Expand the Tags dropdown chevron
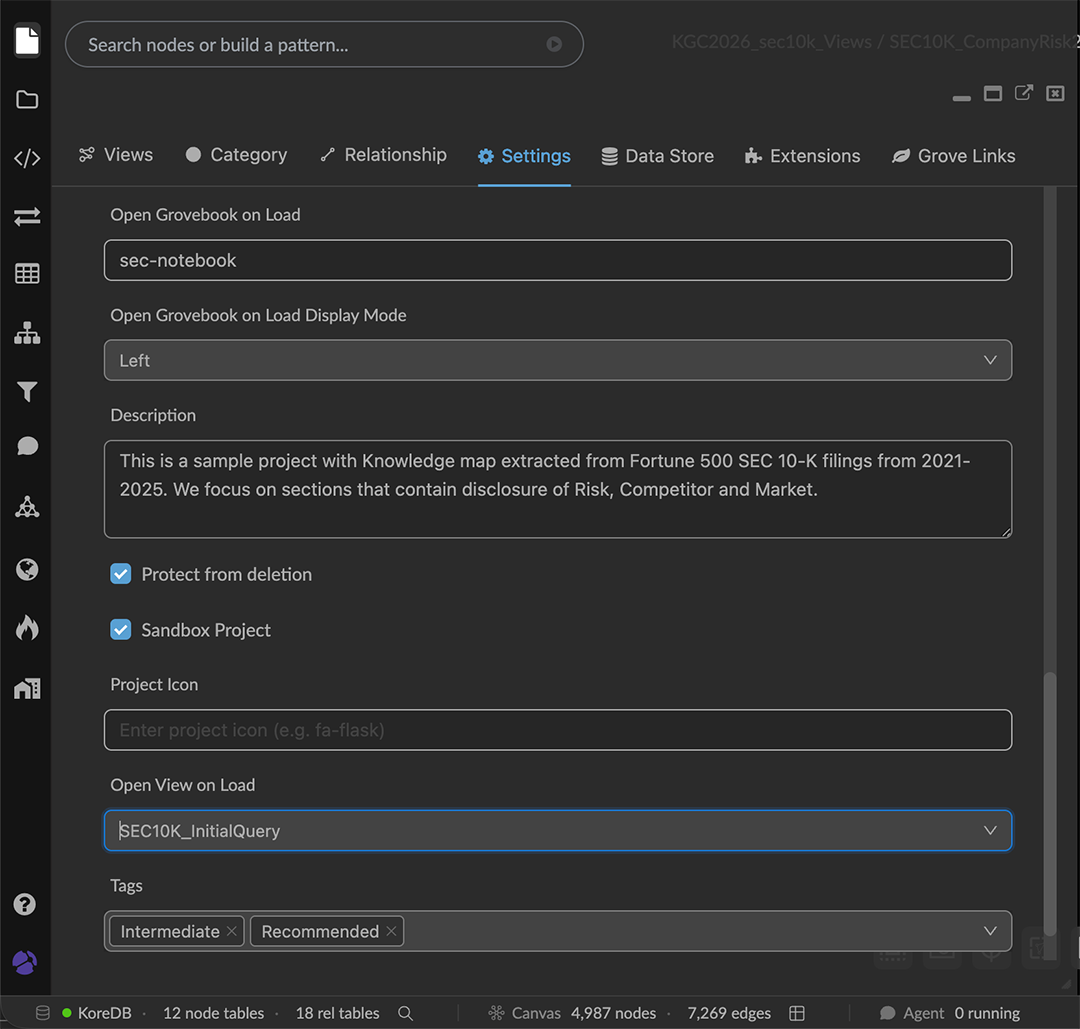This screenshot has height=1029, width=1080. pyautogui.click(x=990, y=931)
